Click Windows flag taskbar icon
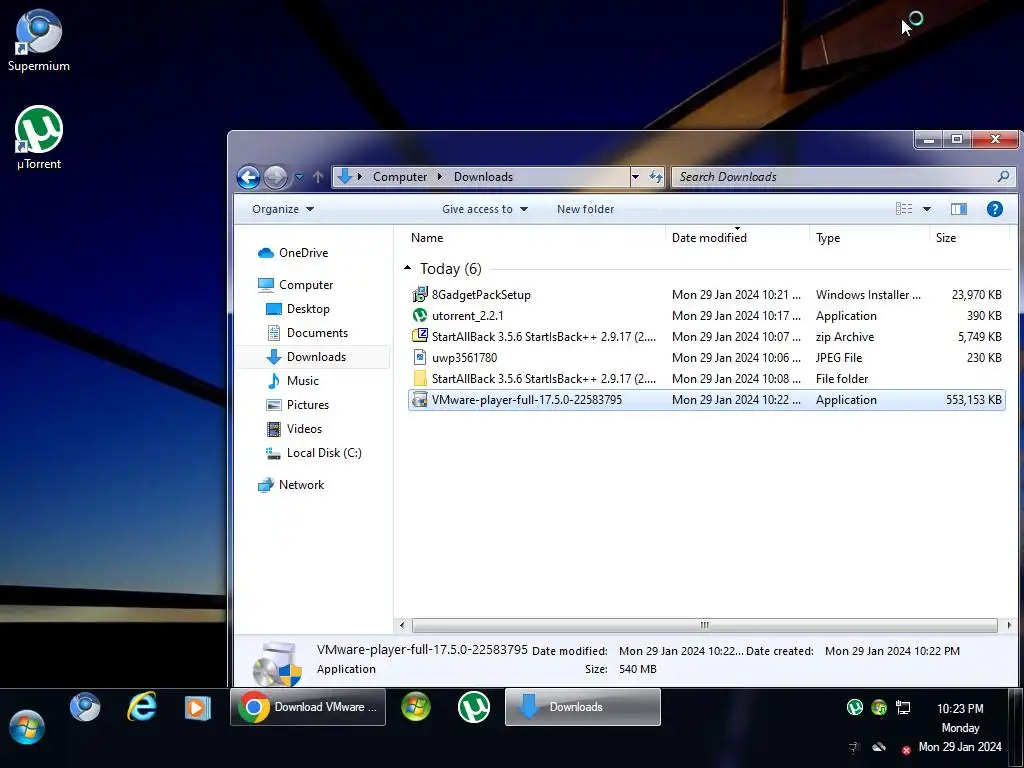This screenshot has width=1024, height=768. coord(416,707)
